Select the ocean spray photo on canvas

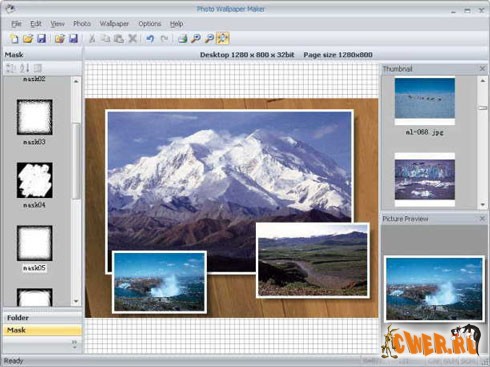[159, 282]
